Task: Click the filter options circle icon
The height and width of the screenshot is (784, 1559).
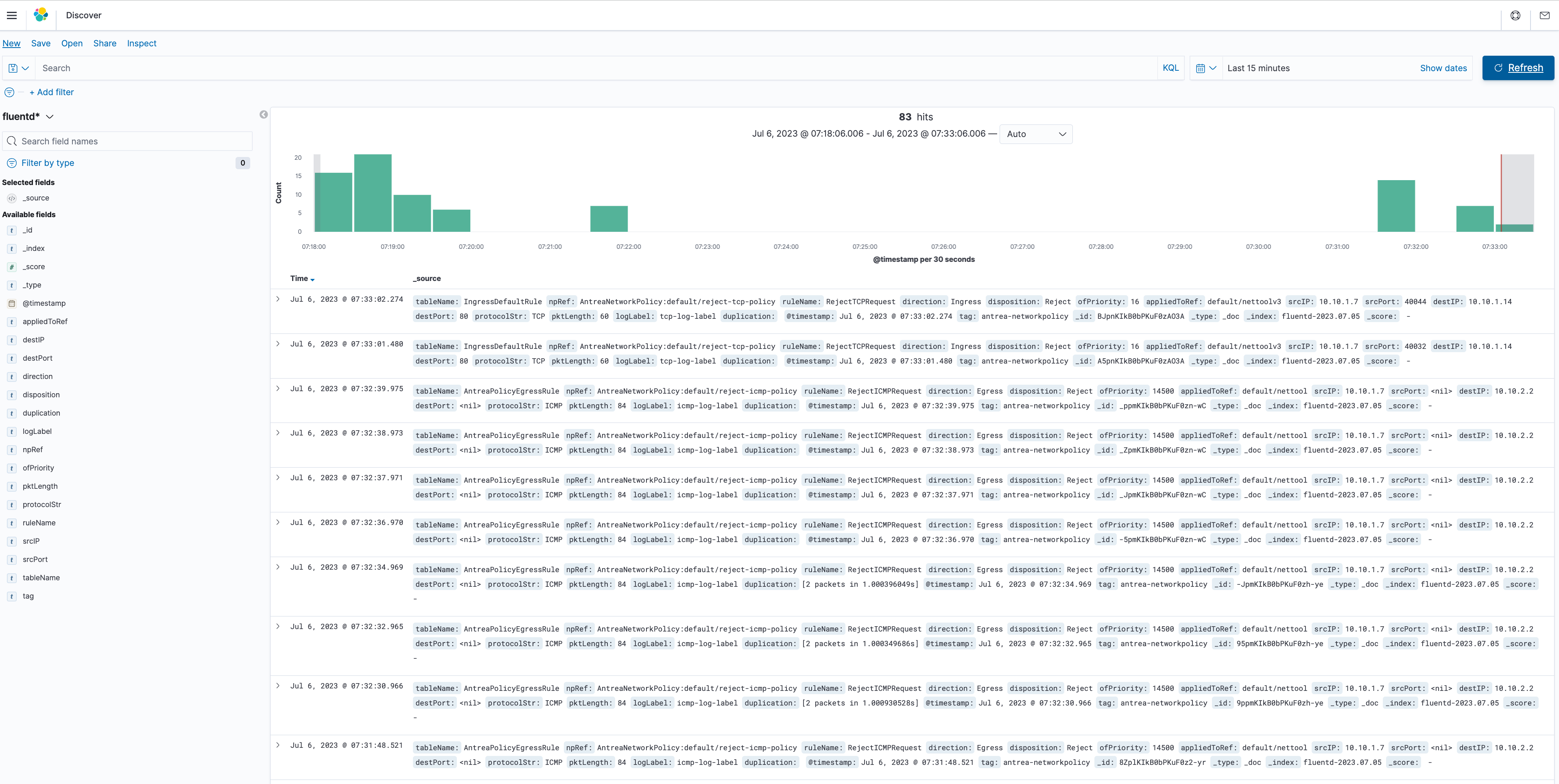Action: coord(9,93)
